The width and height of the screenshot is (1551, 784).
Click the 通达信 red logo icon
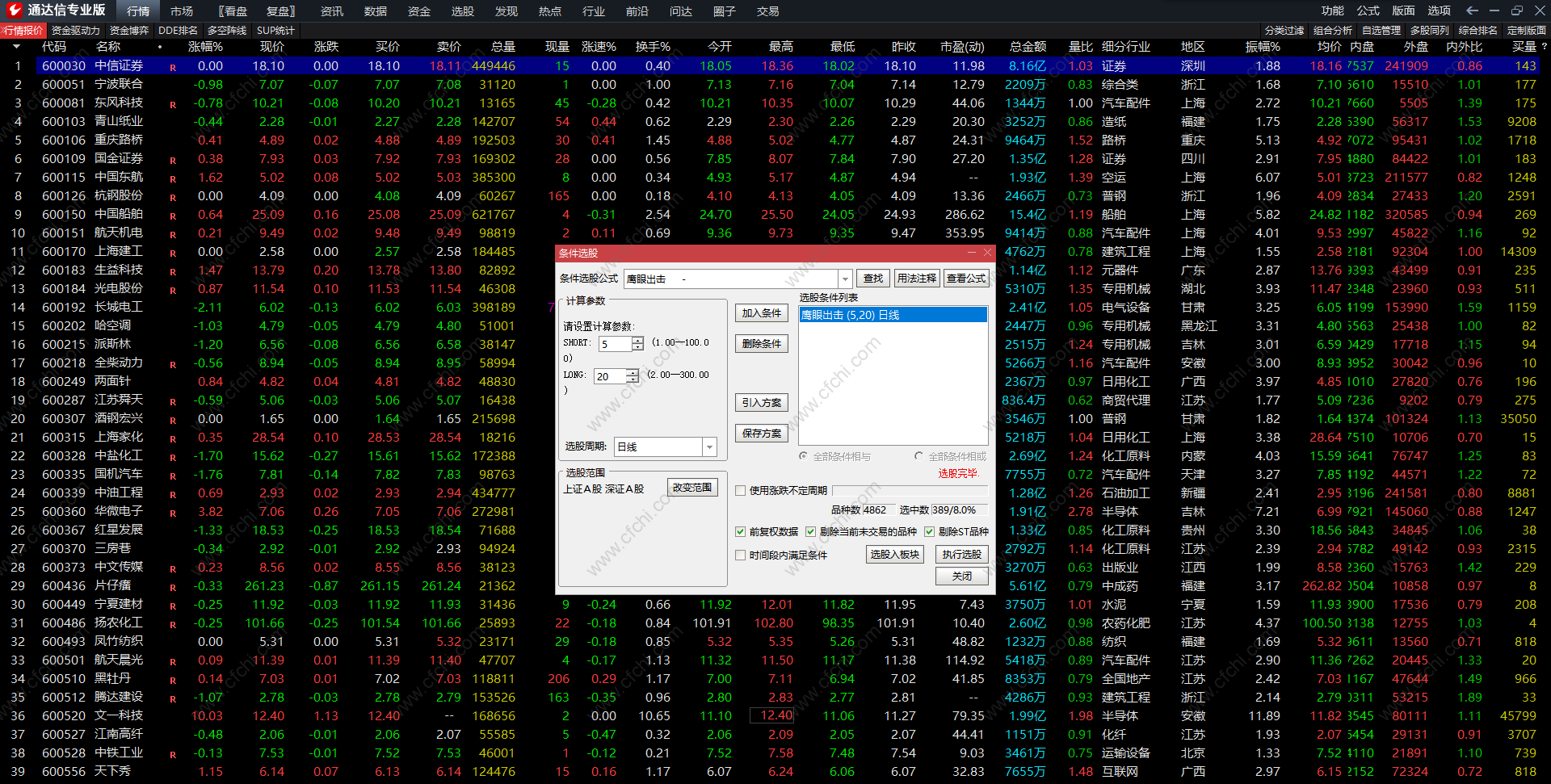[14, 10]
